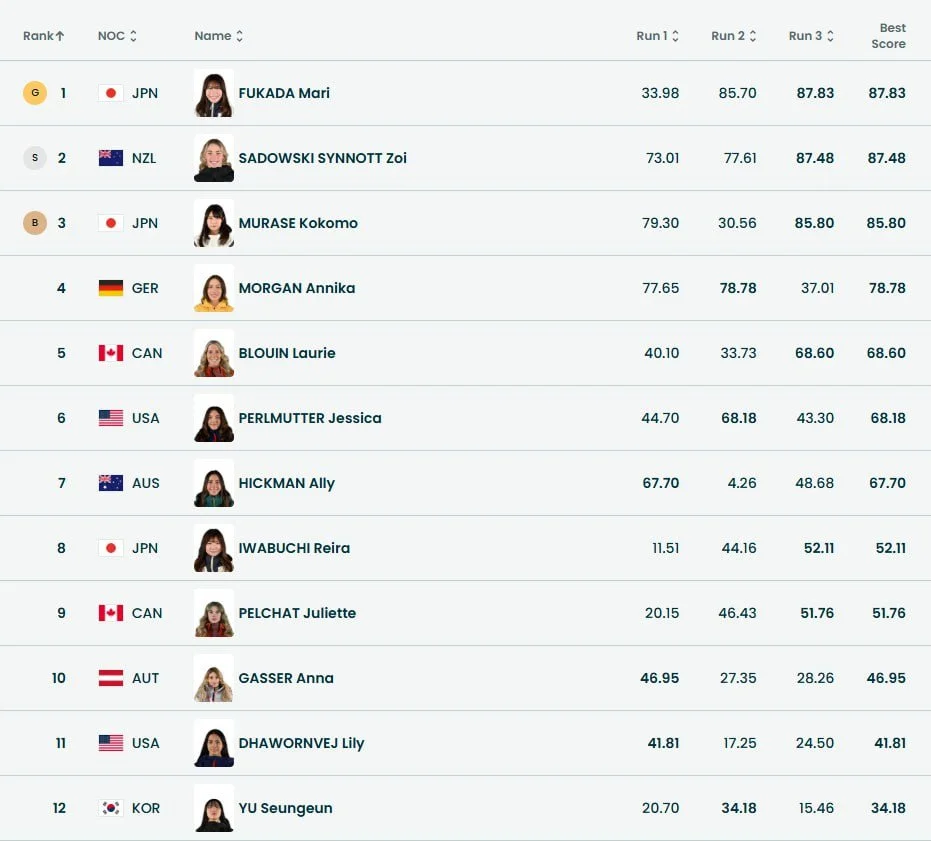Click the New Zealand flag icon
This screenshot has width=931, height=841.
111,158
